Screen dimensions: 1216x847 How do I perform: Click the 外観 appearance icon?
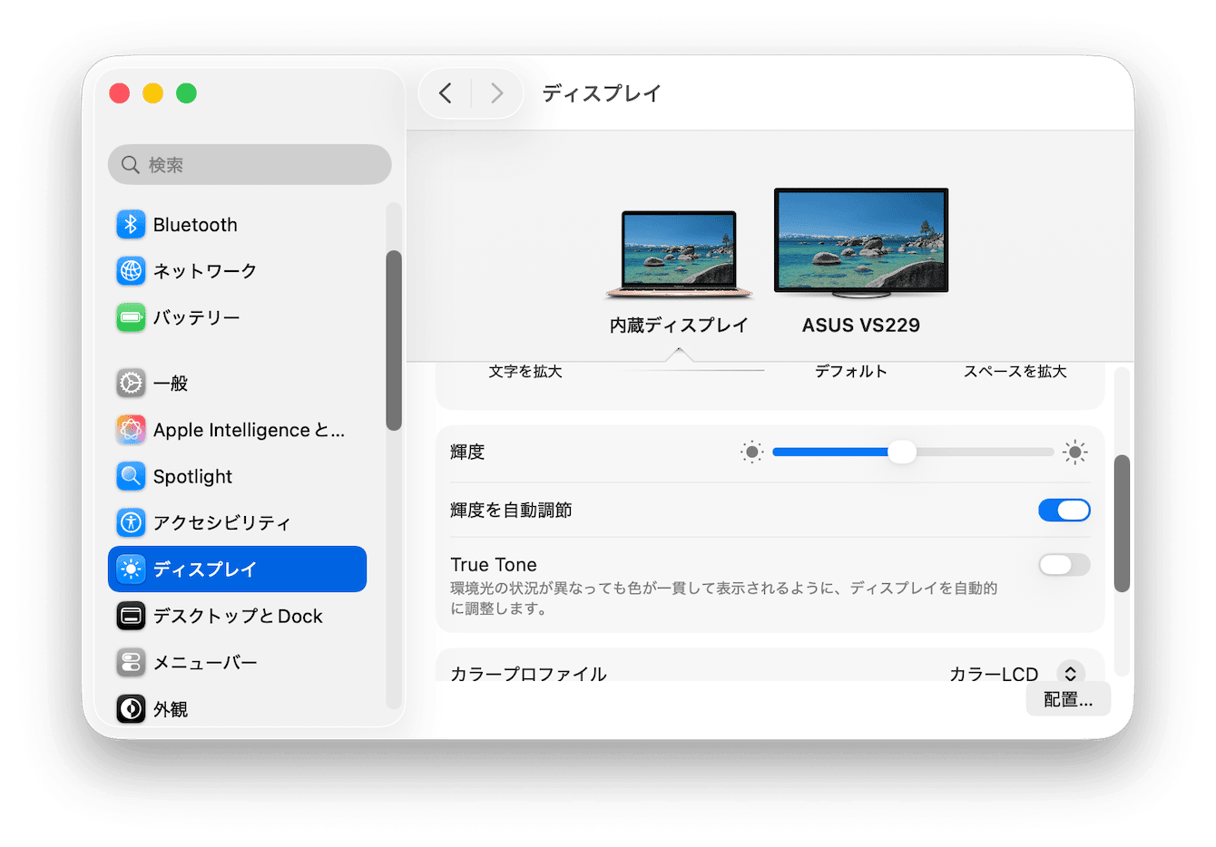(x=131, y=709)
